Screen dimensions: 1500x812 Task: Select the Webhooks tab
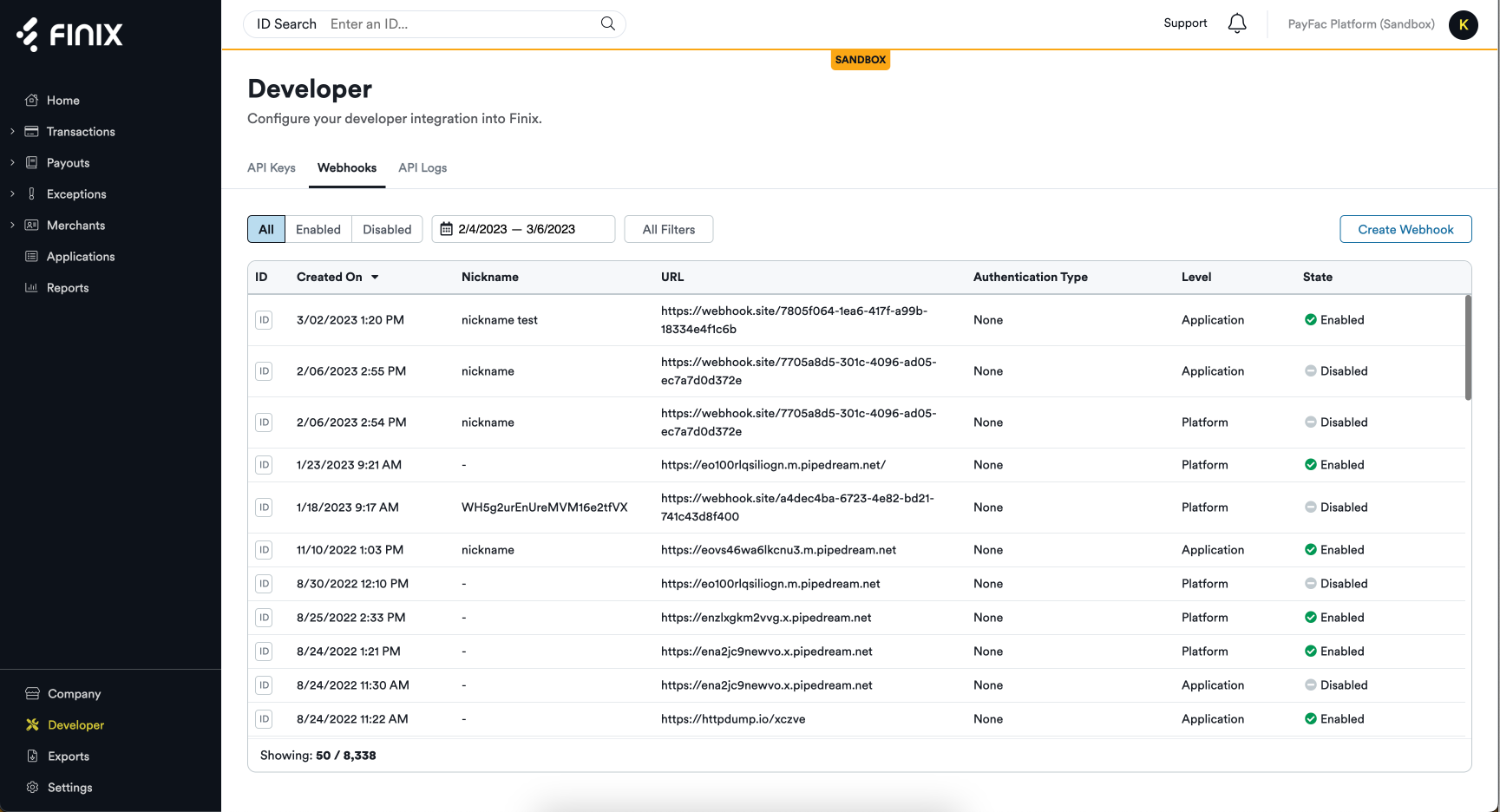pos(347,167)
